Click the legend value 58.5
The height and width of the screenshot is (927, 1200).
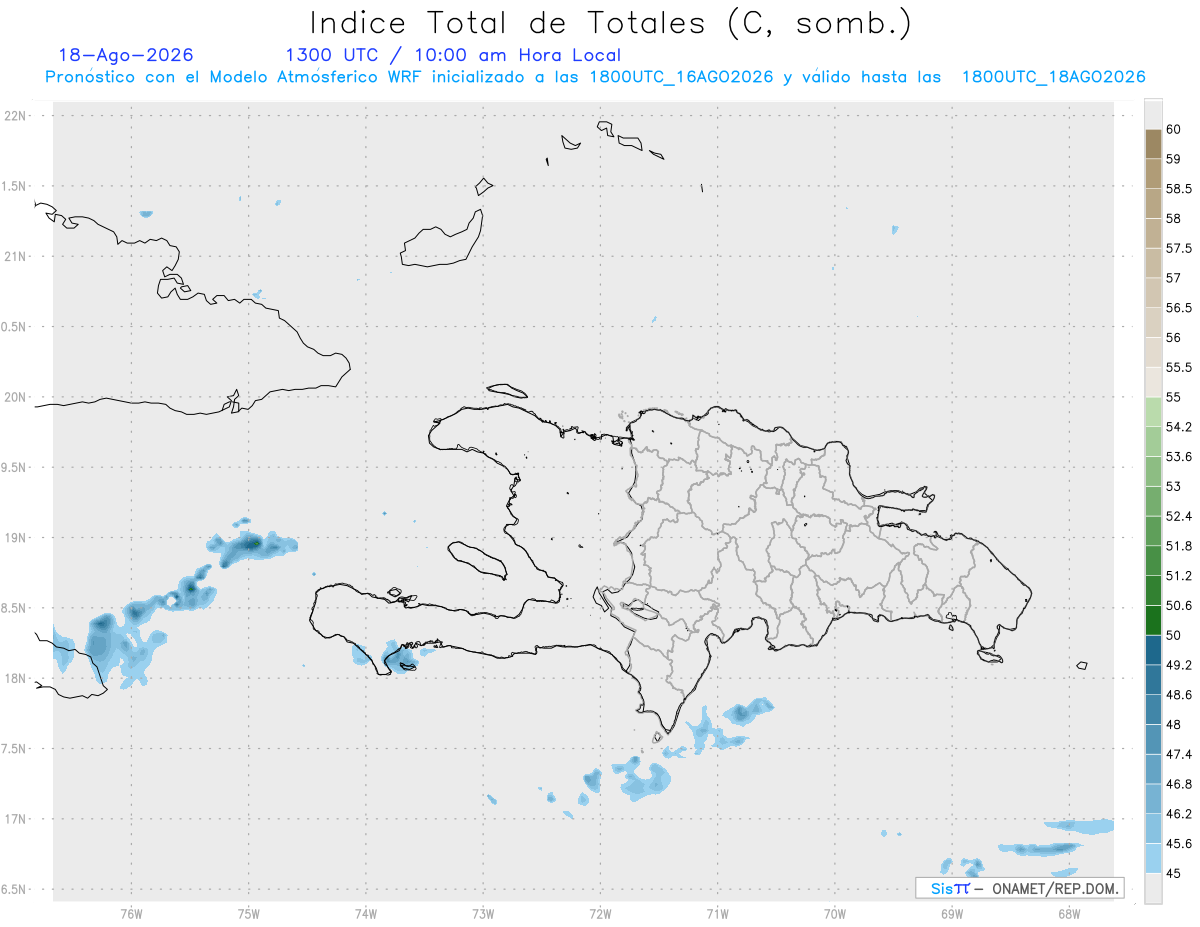(x=1178, y=189)
